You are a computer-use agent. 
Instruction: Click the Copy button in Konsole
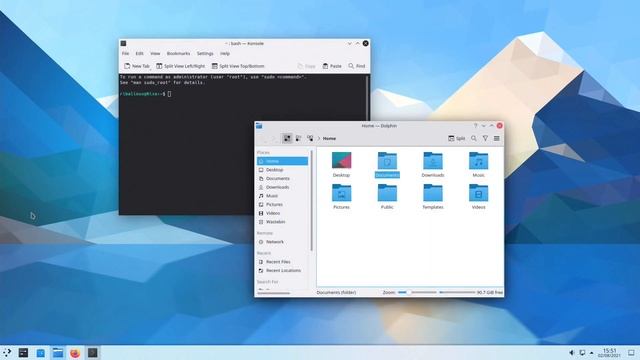coord(306,66)
